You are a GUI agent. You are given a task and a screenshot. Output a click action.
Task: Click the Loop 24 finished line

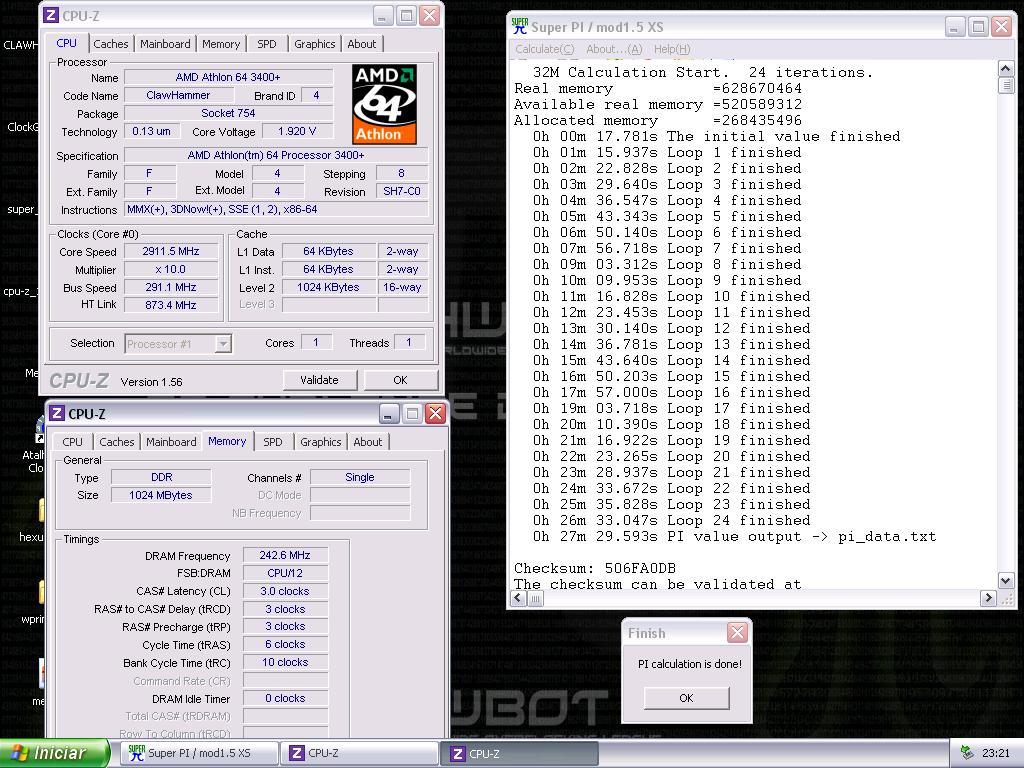tap(671, 520)
